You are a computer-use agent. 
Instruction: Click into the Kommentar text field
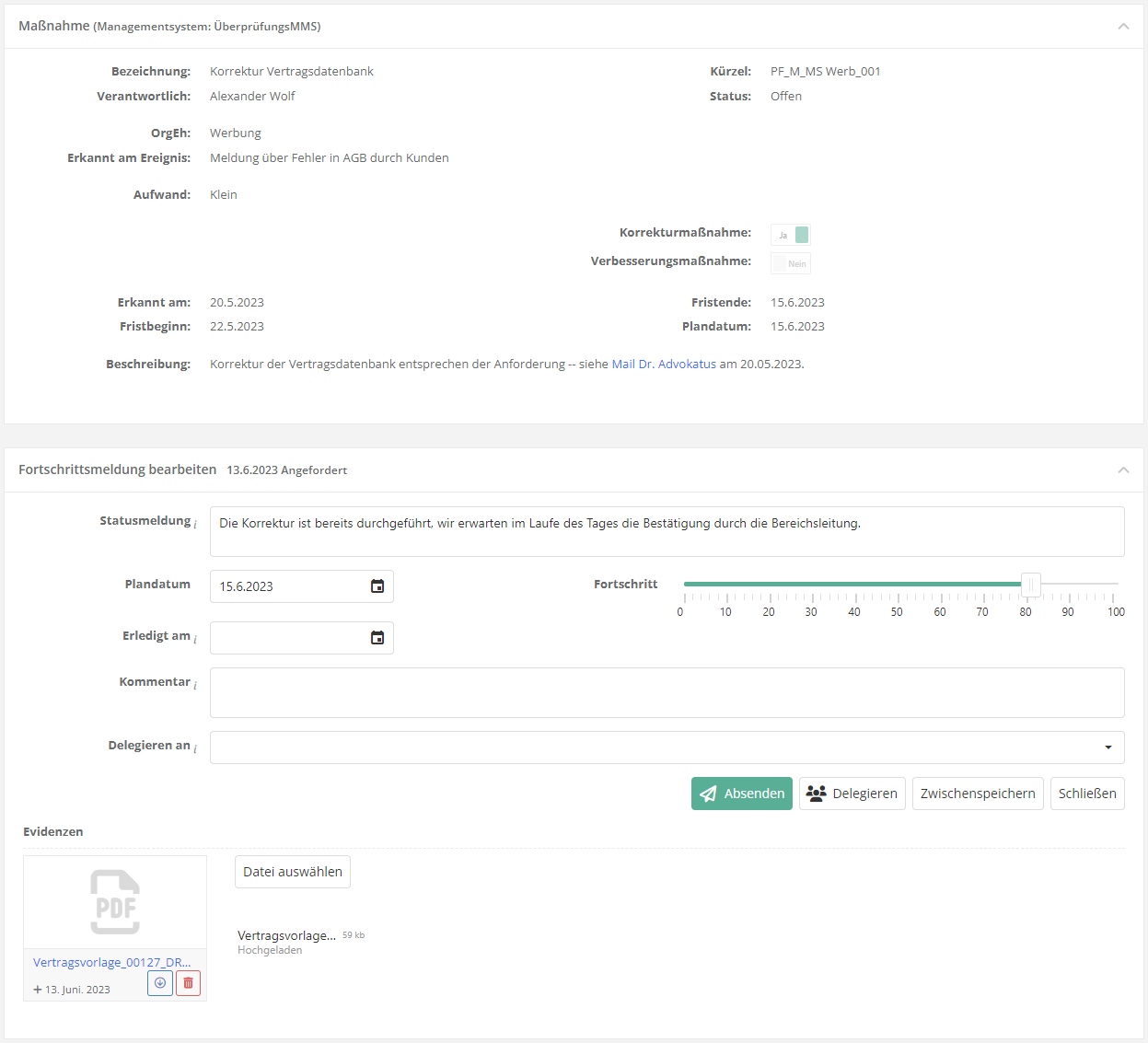point(667,692)
